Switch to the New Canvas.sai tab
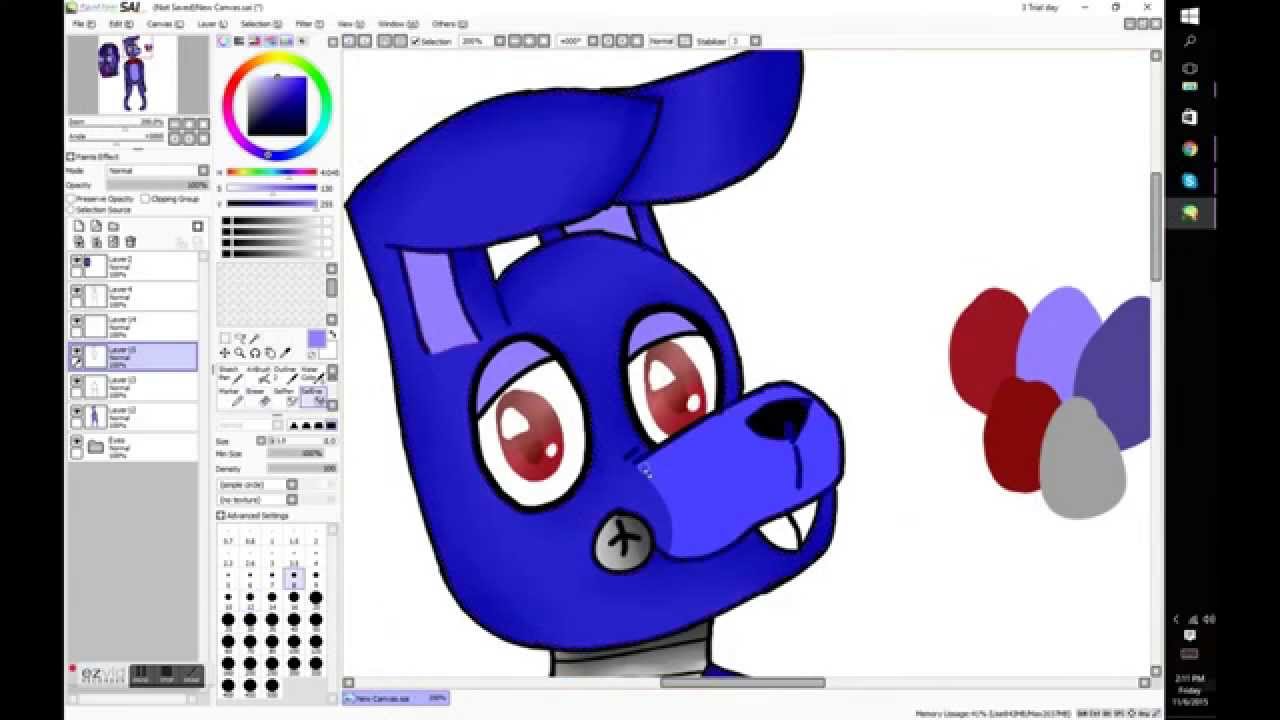 click(396, 698)
